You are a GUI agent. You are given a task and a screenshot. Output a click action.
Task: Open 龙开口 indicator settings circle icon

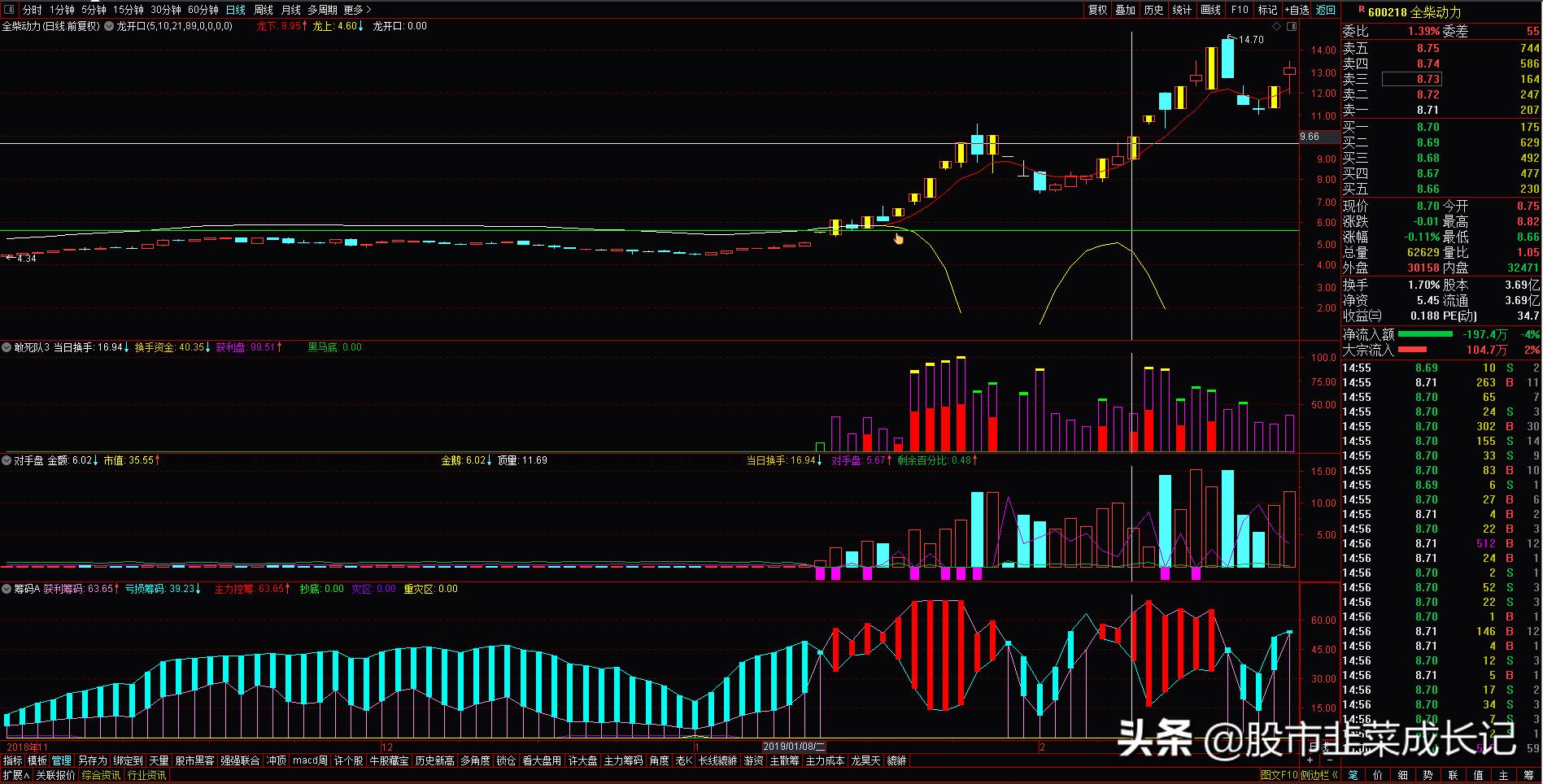click(x=109, y=26)
